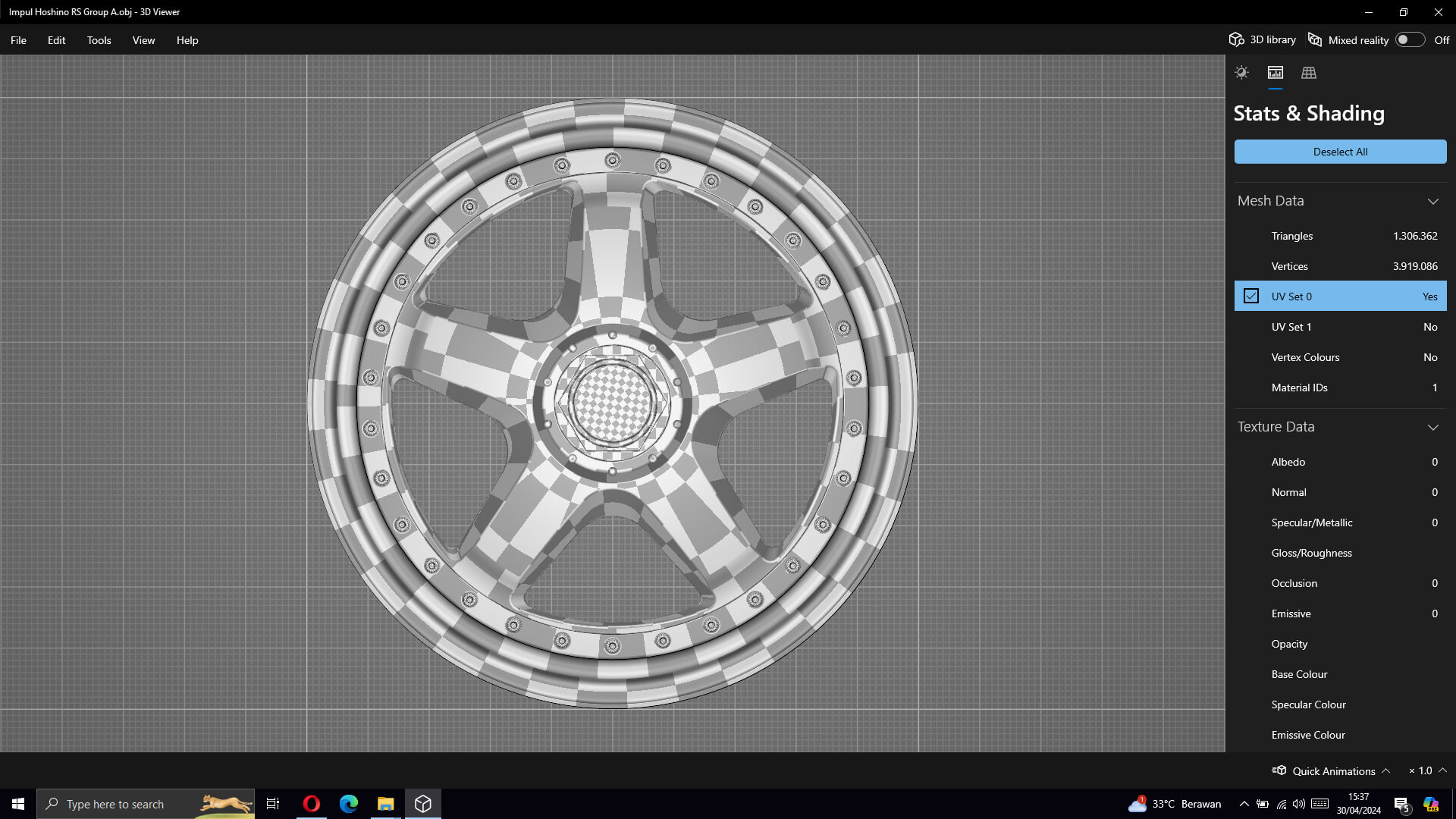Uncheck the UV Set 0 checkbox
This screenshot has width=1456, height=819.
pos(1251,297)
